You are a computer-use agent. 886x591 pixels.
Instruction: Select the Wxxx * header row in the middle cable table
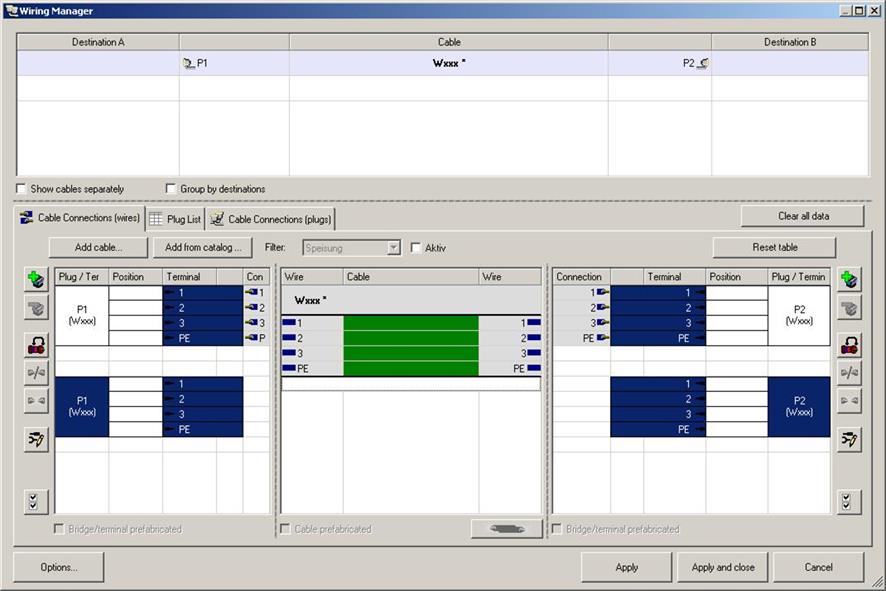[x=411, y=300]
